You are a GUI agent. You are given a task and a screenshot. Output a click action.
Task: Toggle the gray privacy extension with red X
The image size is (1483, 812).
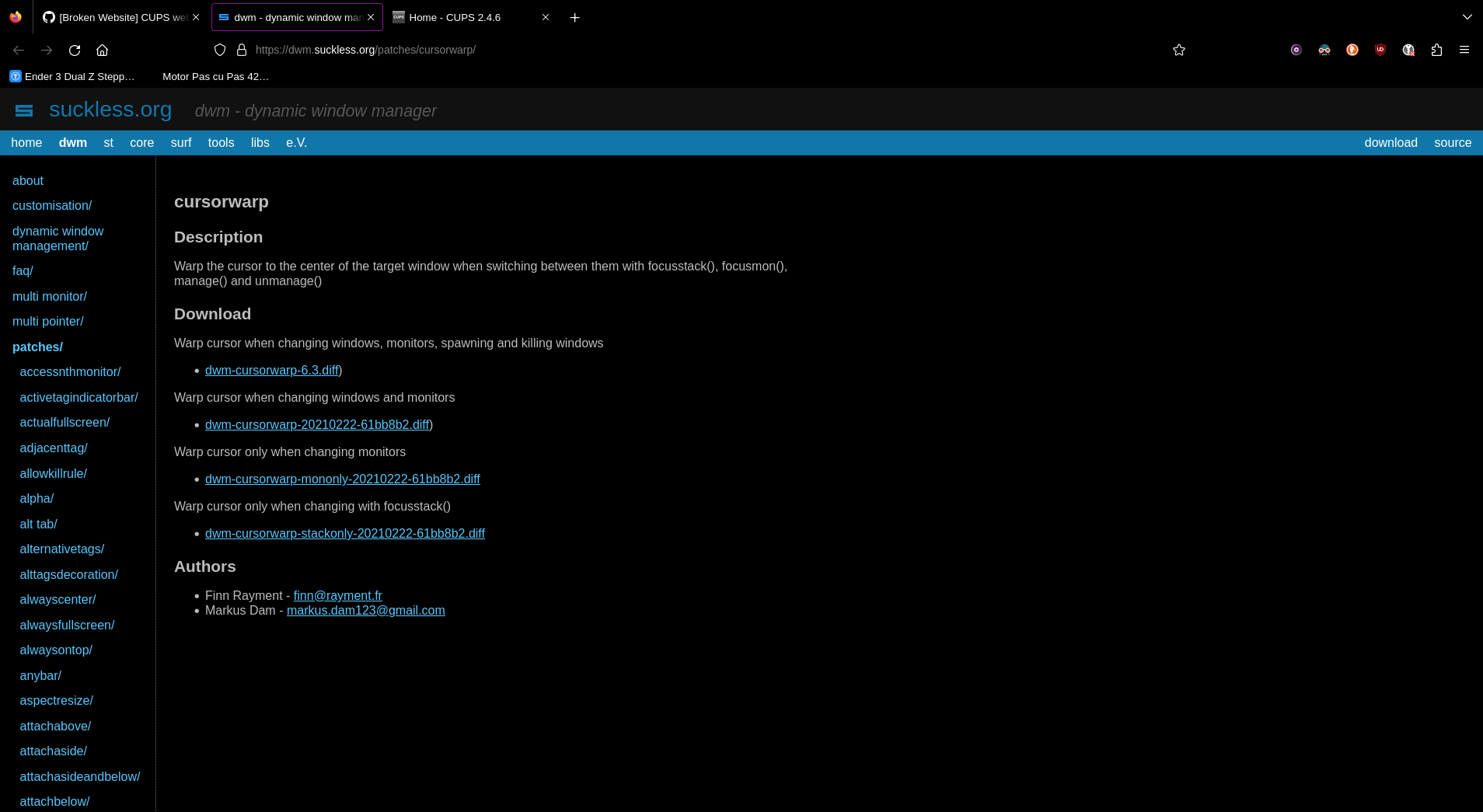[1408, 50]
